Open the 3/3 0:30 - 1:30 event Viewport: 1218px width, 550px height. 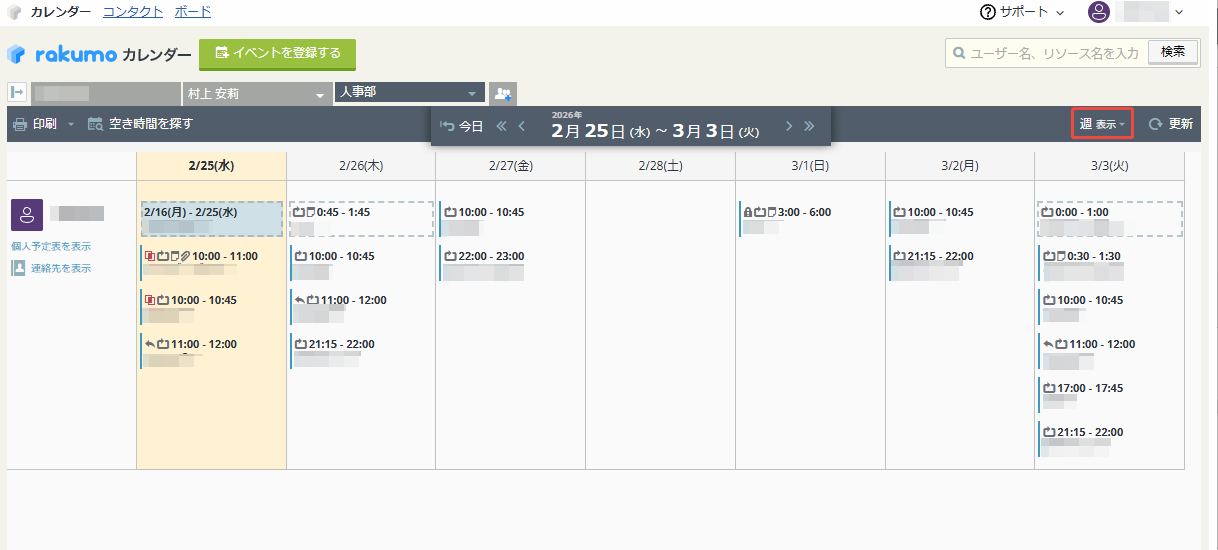(x=1110, y=263)
